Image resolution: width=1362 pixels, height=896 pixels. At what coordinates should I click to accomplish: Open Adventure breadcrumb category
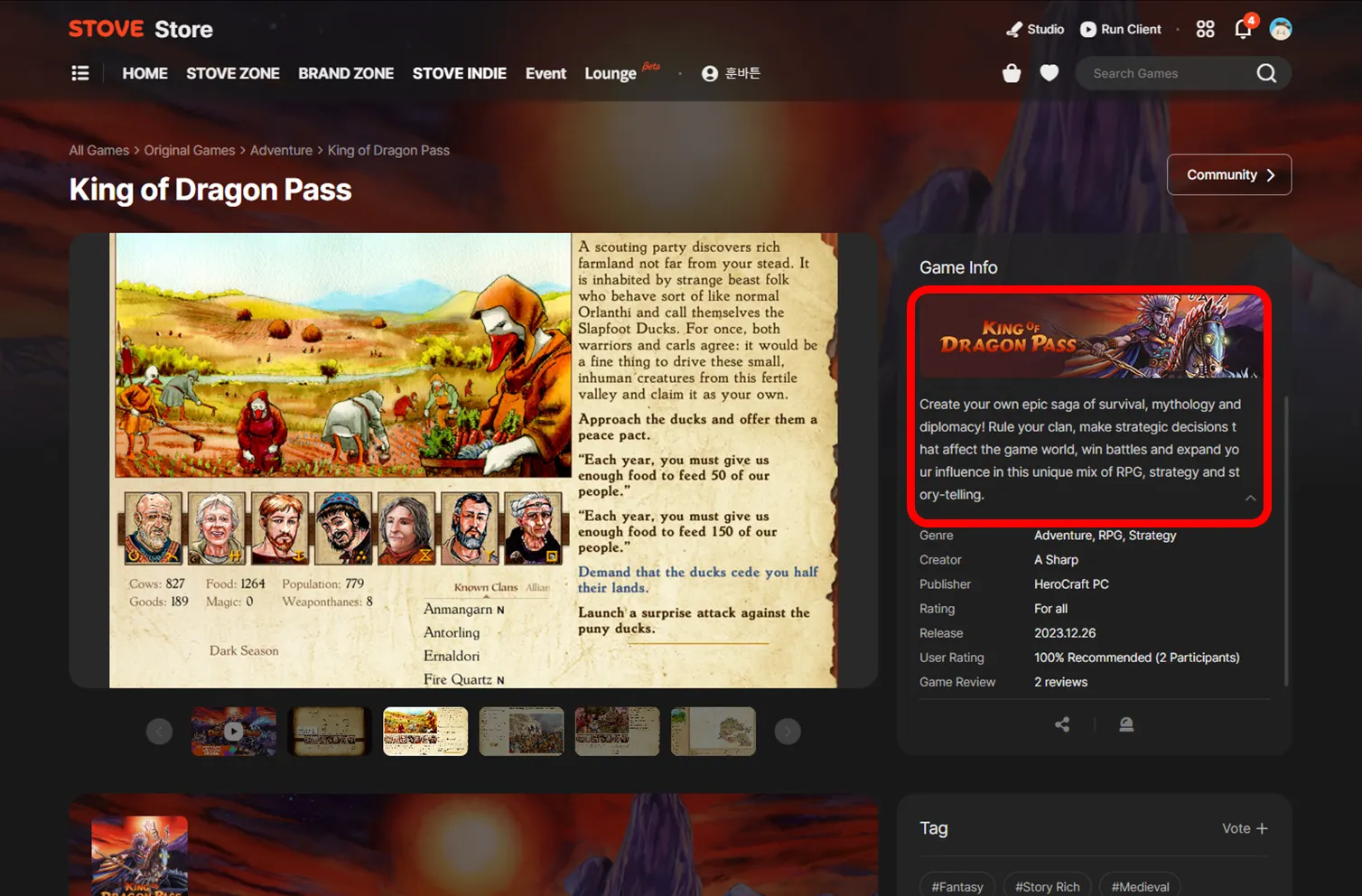[x=281, y=150]
